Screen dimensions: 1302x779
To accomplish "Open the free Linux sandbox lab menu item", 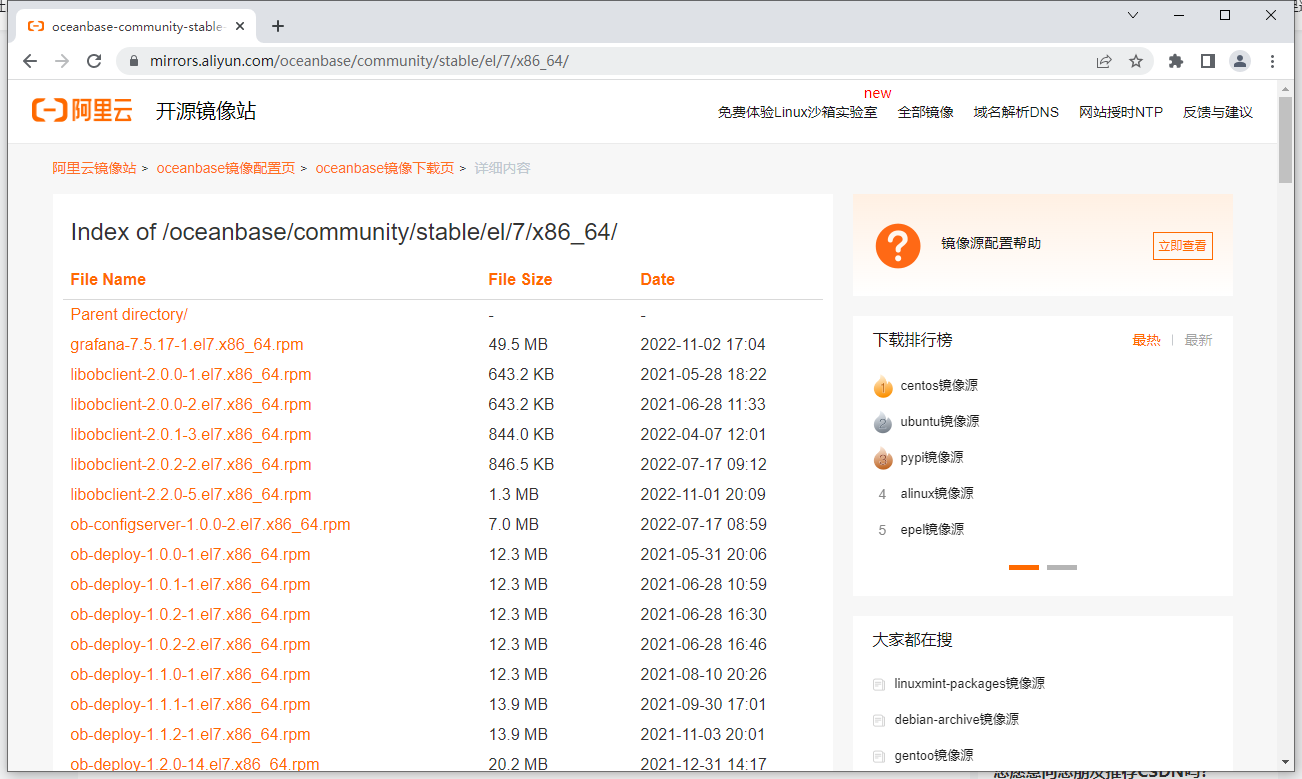I will pyautogui.click(x=797, y=112).
